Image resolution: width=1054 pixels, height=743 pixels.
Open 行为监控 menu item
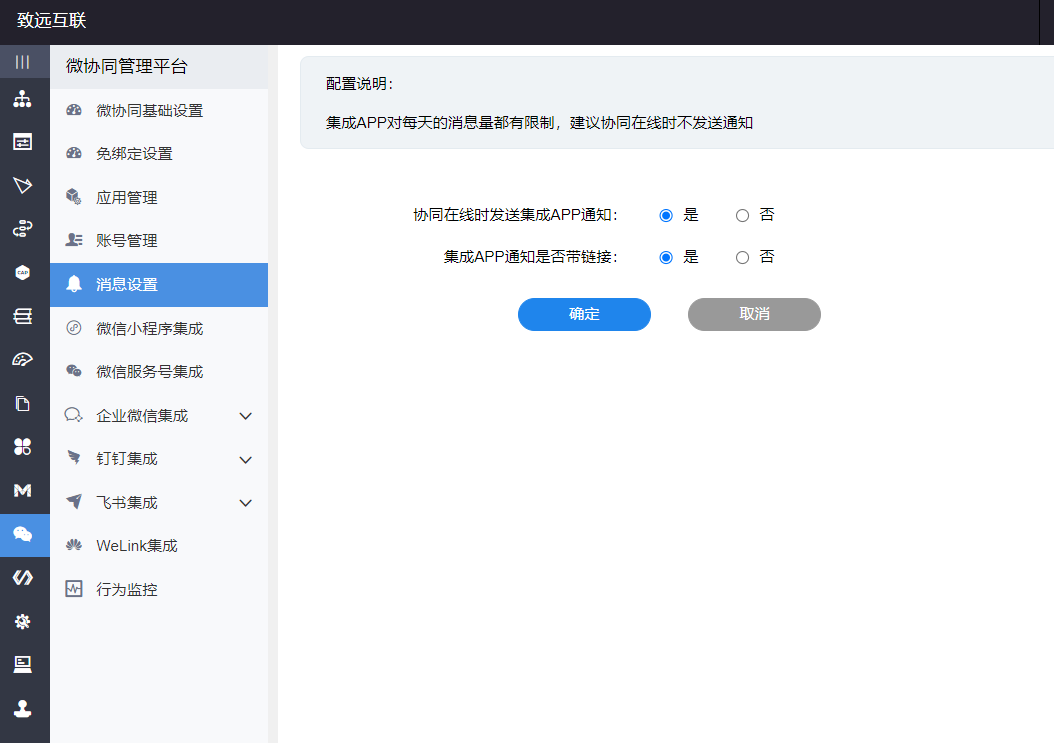point(159,590)
